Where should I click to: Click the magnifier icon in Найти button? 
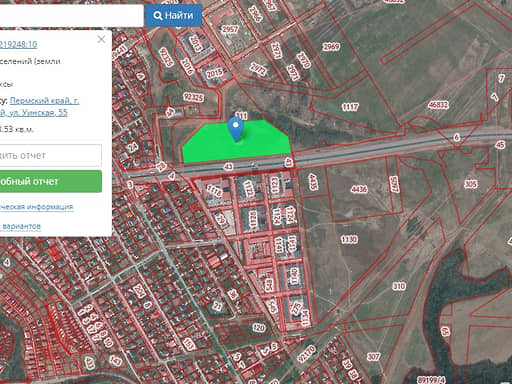point(158,15)
